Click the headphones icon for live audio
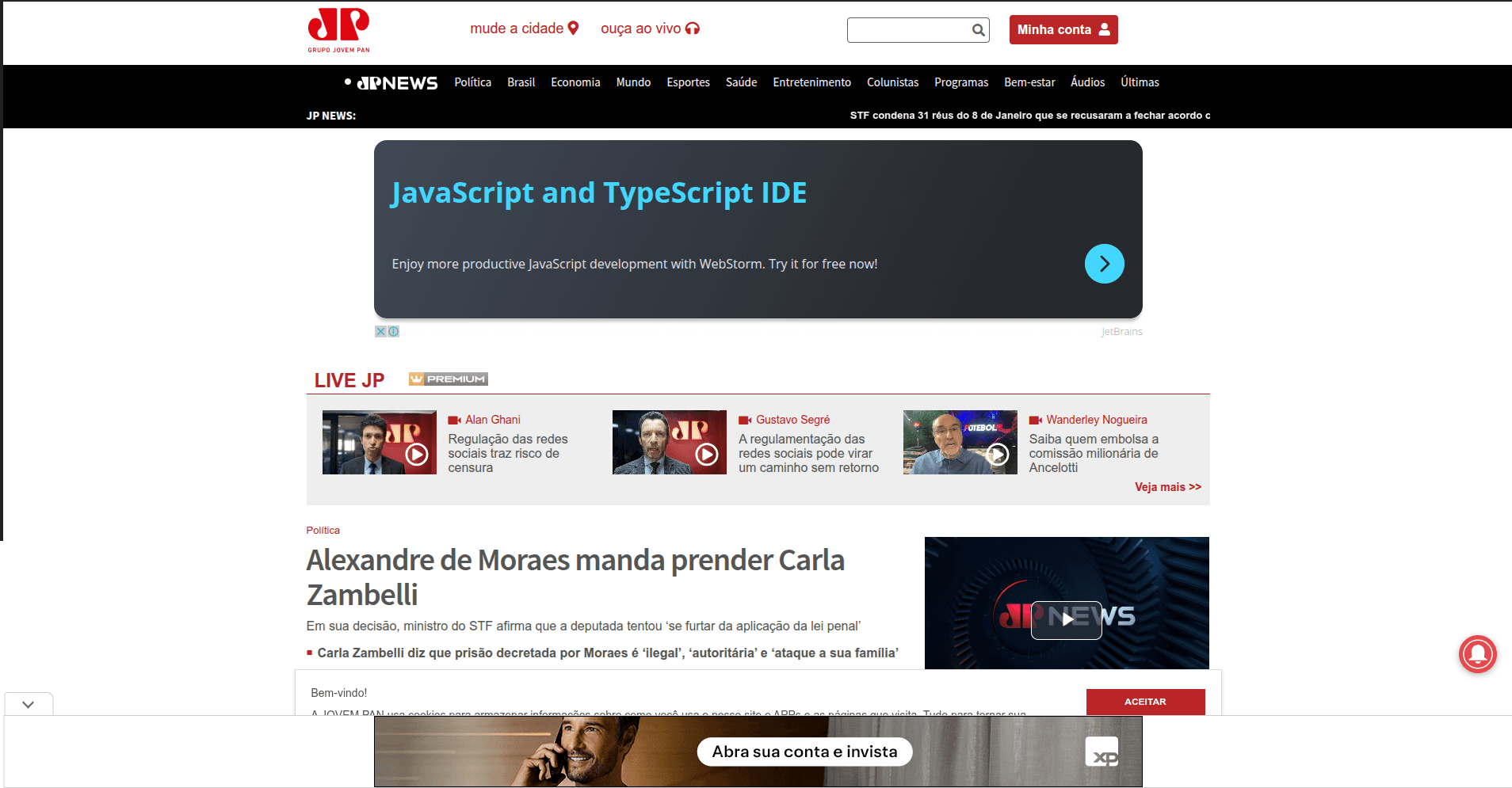 click(x=693, y=29)
